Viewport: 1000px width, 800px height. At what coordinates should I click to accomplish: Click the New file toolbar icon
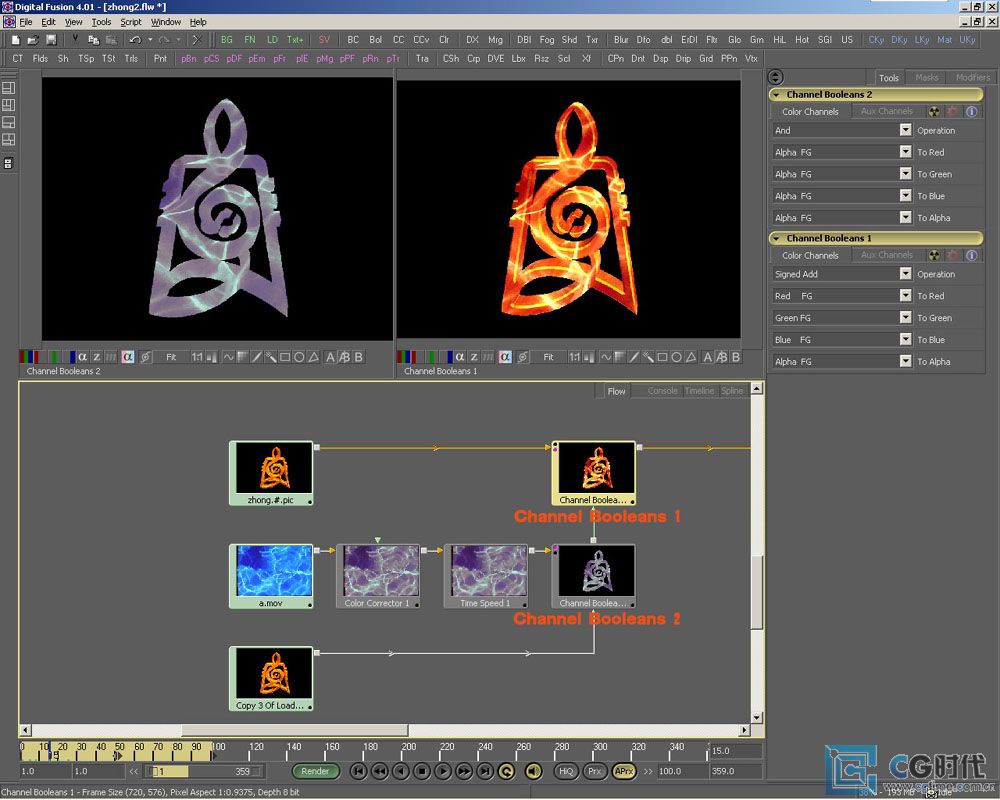click(x=15, y=40)
